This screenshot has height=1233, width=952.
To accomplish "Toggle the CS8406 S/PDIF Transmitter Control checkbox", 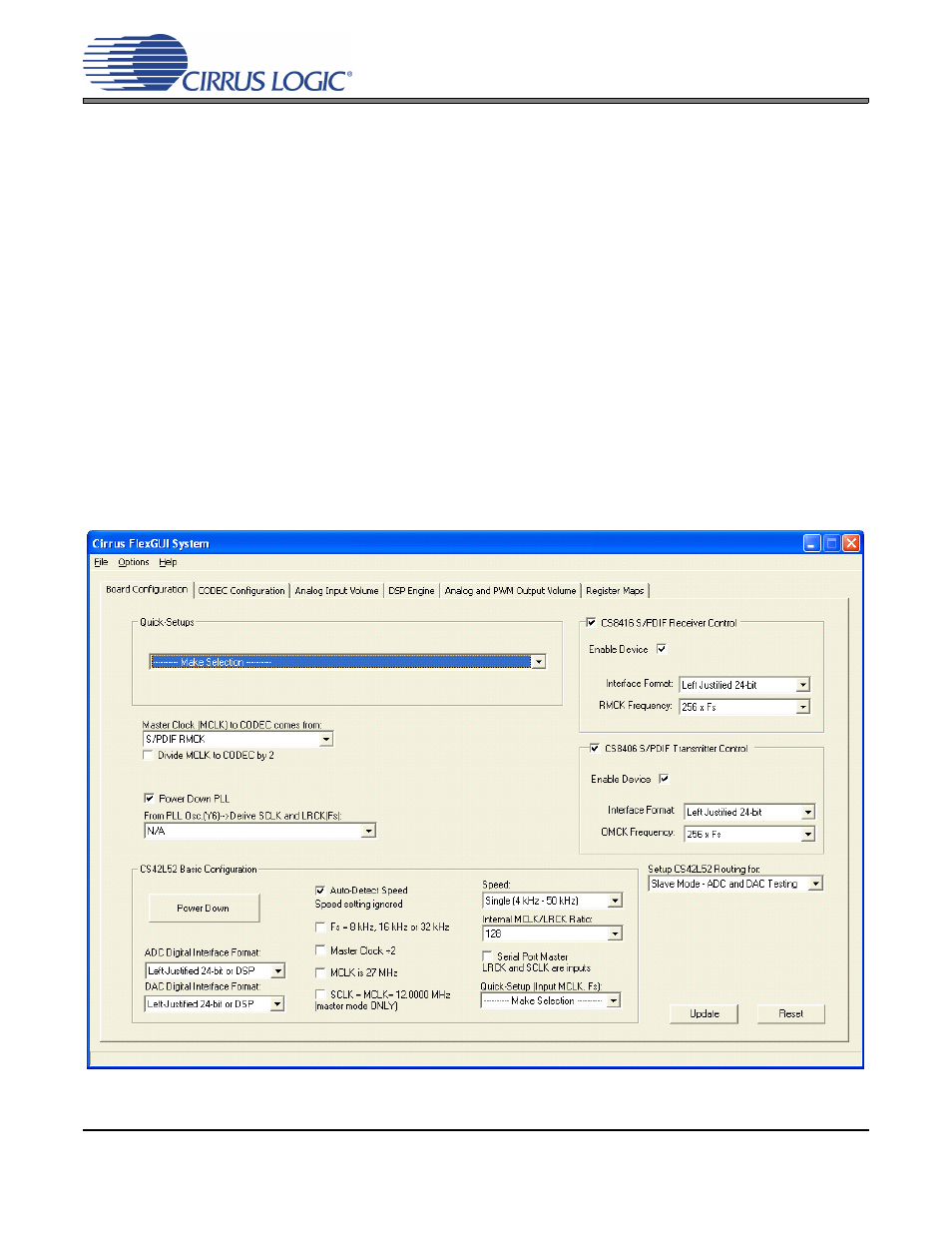I will click(x=594, y=748).
